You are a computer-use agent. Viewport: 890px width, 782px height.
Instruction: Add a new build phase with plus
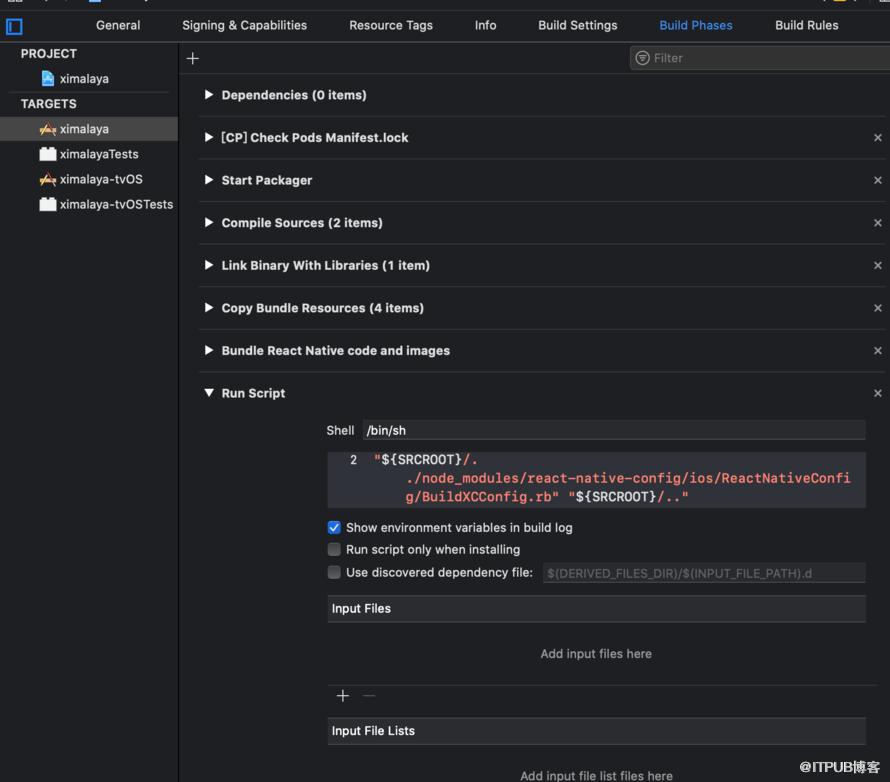[x=193, y=58]
